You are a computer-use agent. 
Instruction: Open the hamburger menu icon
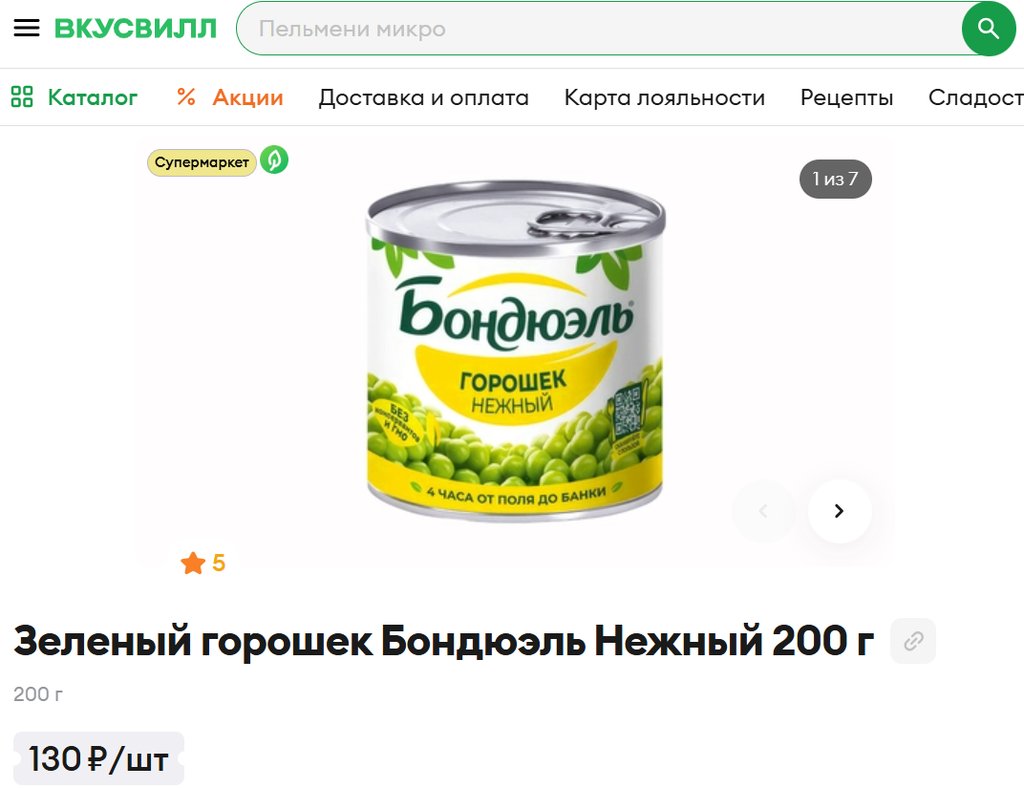[27, 28]
